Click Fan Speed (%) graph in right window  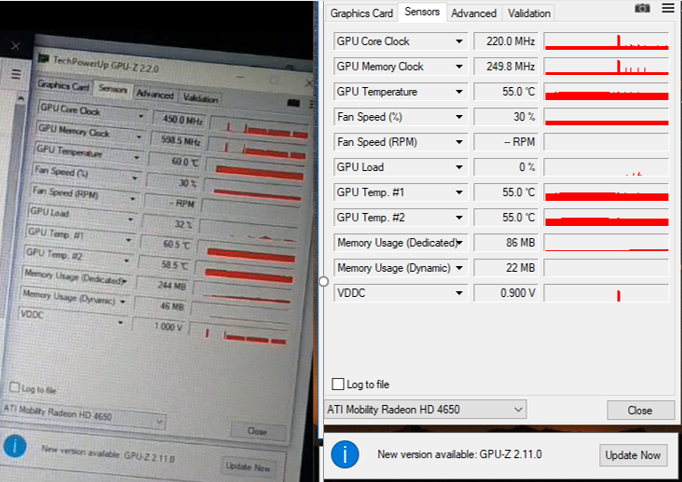[x=606, y=117]
